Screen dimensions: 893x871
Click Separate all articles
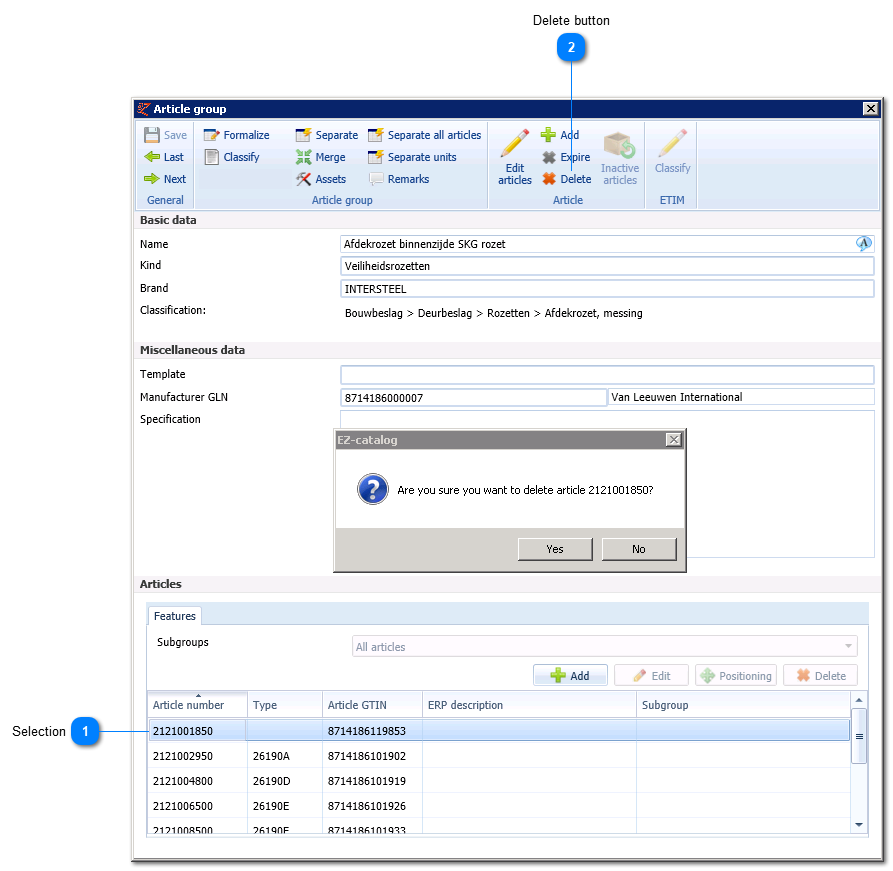point(425,135)
